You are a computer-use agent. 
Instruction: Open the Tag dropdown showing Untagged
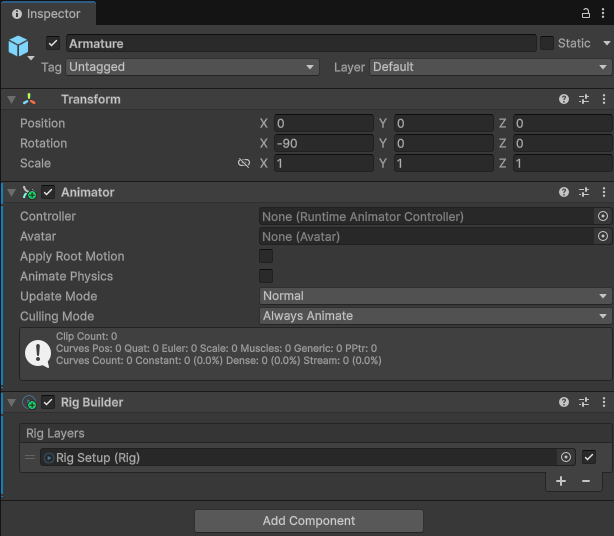[192, 67]
